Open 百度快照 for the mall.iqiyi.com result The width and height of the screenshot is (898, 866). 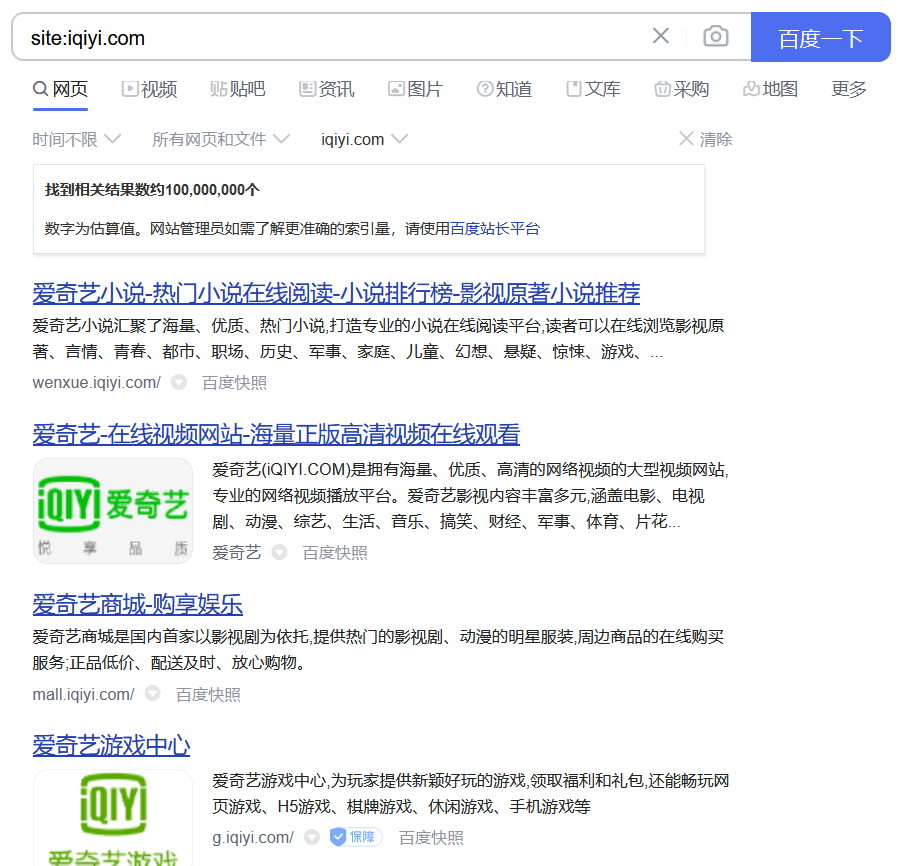click(x=208, y=694)
